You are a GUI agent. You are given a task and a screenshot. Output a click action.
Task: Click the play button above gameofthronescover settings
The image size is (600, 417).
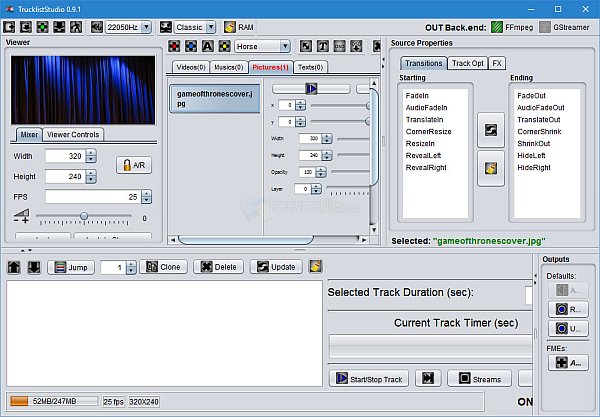coord(311,88)
